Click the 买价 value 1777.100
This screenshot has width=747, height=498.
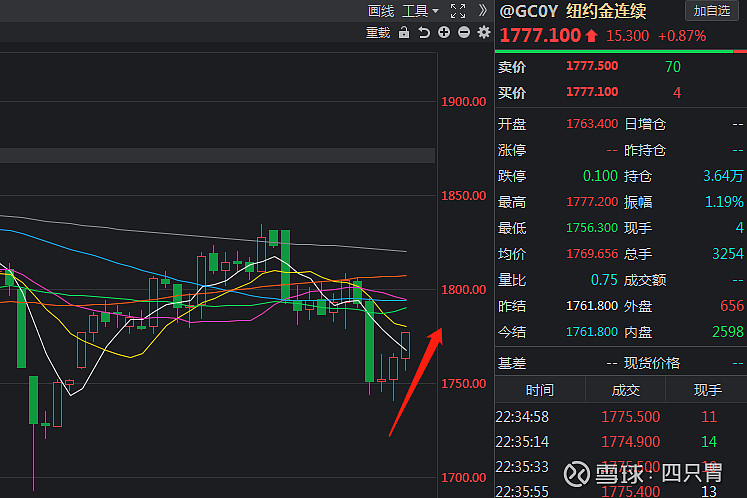coord(592,92)
